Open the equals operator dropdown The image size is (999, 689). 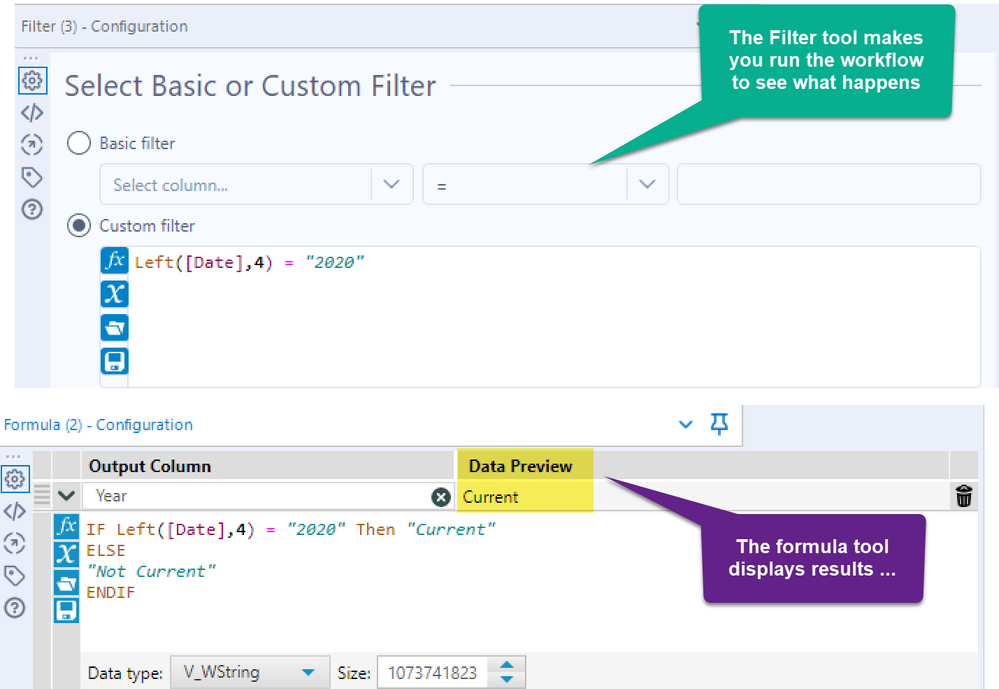[x=647, y=185]
